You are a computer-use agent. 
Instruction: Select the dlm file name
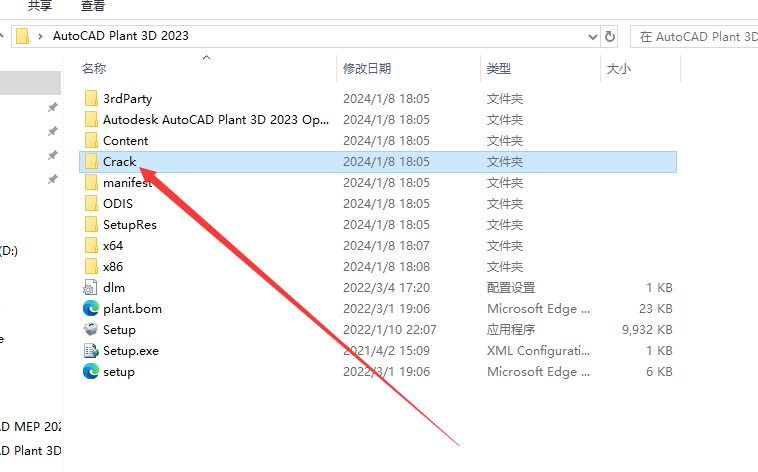pos(114,288)
